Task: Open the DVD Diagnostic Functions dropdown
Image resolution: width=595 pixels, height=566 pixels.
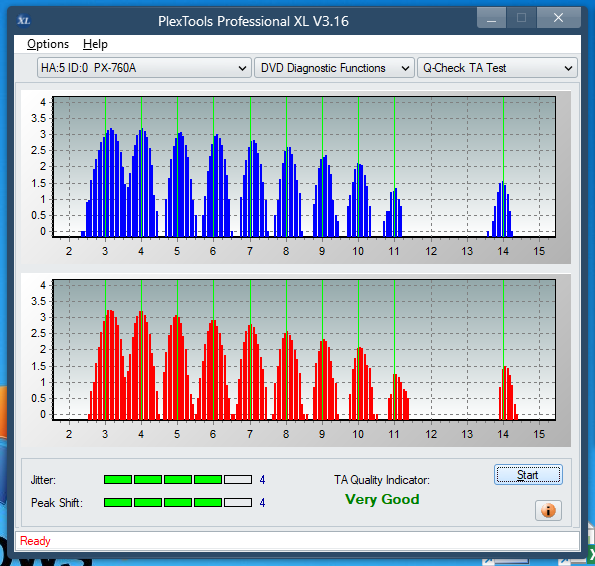Action: tap(334, 68)
